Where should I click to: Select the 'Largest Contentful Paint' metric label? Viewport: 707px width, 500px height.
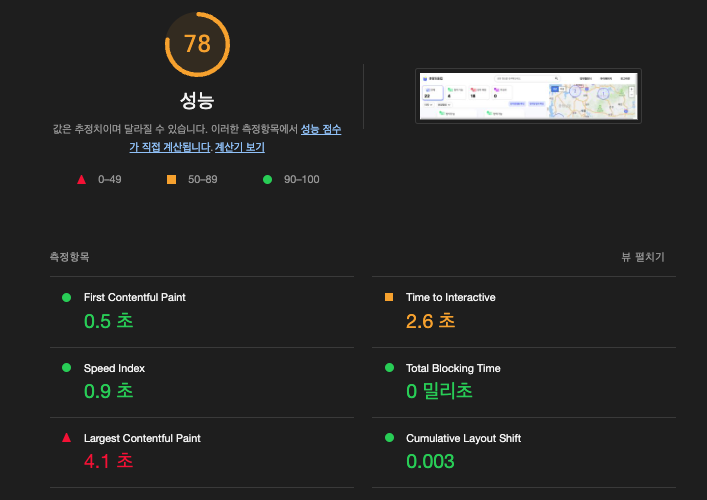(x=142, y=438)
